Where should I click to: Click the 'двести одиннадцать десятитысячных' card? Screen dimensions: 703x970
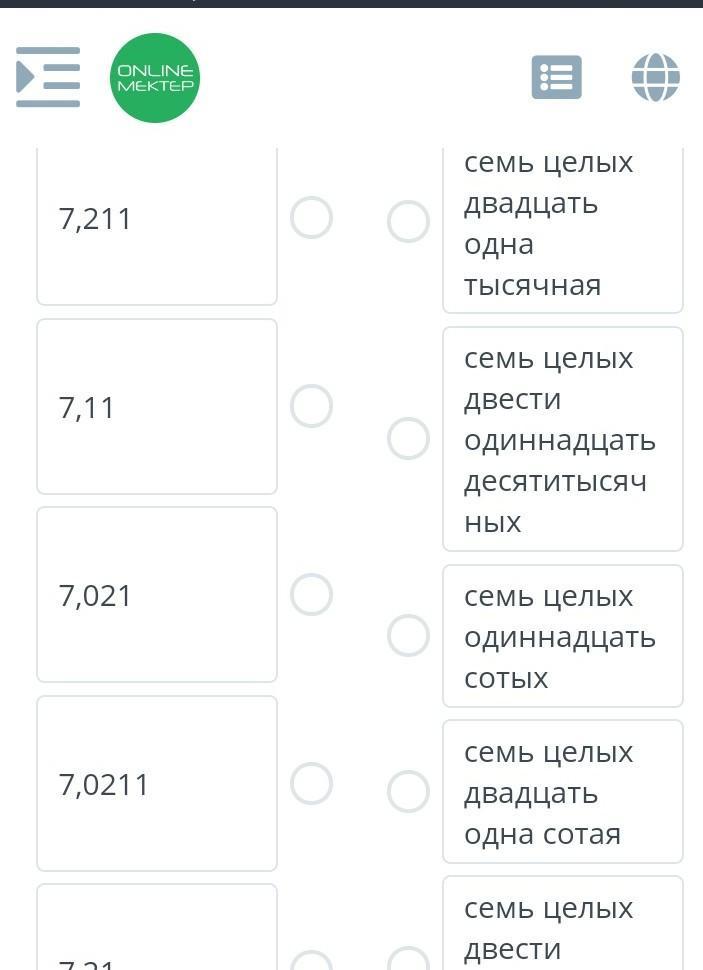pos(563,439)
